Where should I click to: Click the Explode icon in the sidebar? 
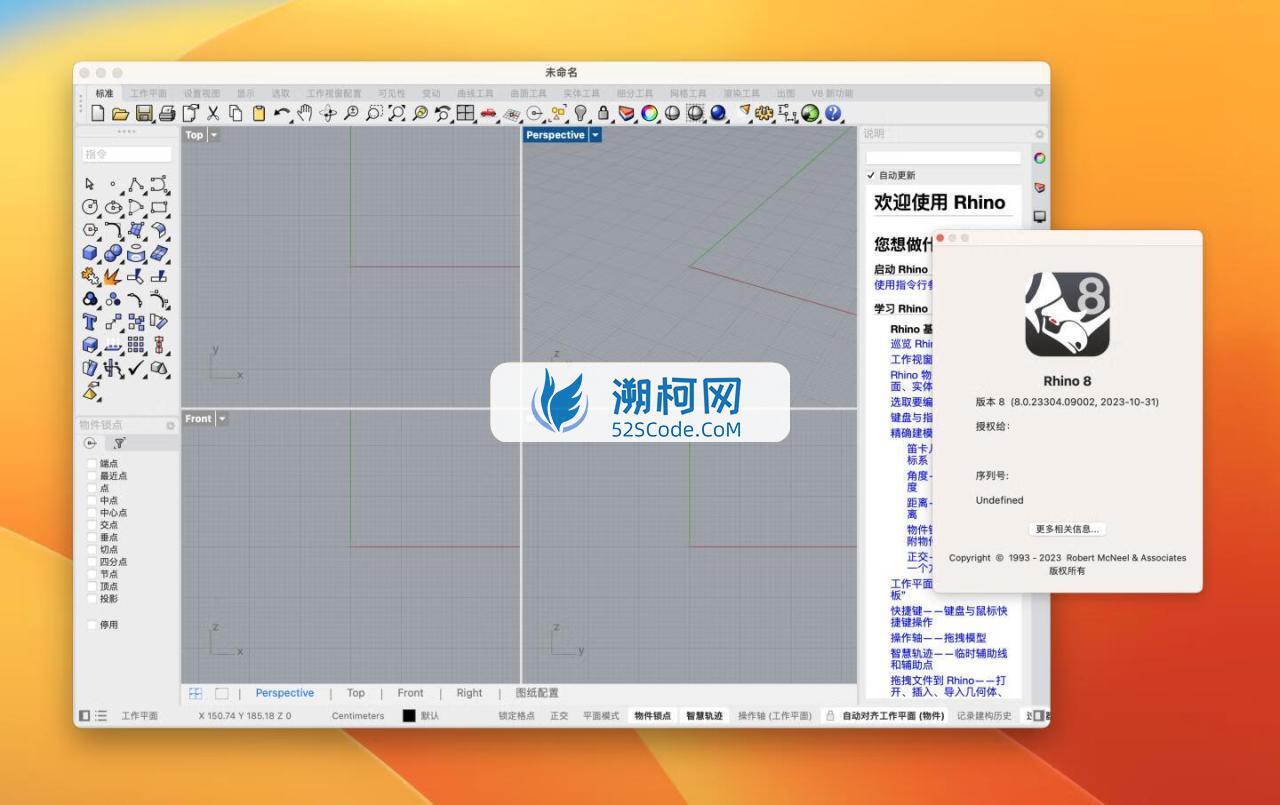tap(113, 277)
